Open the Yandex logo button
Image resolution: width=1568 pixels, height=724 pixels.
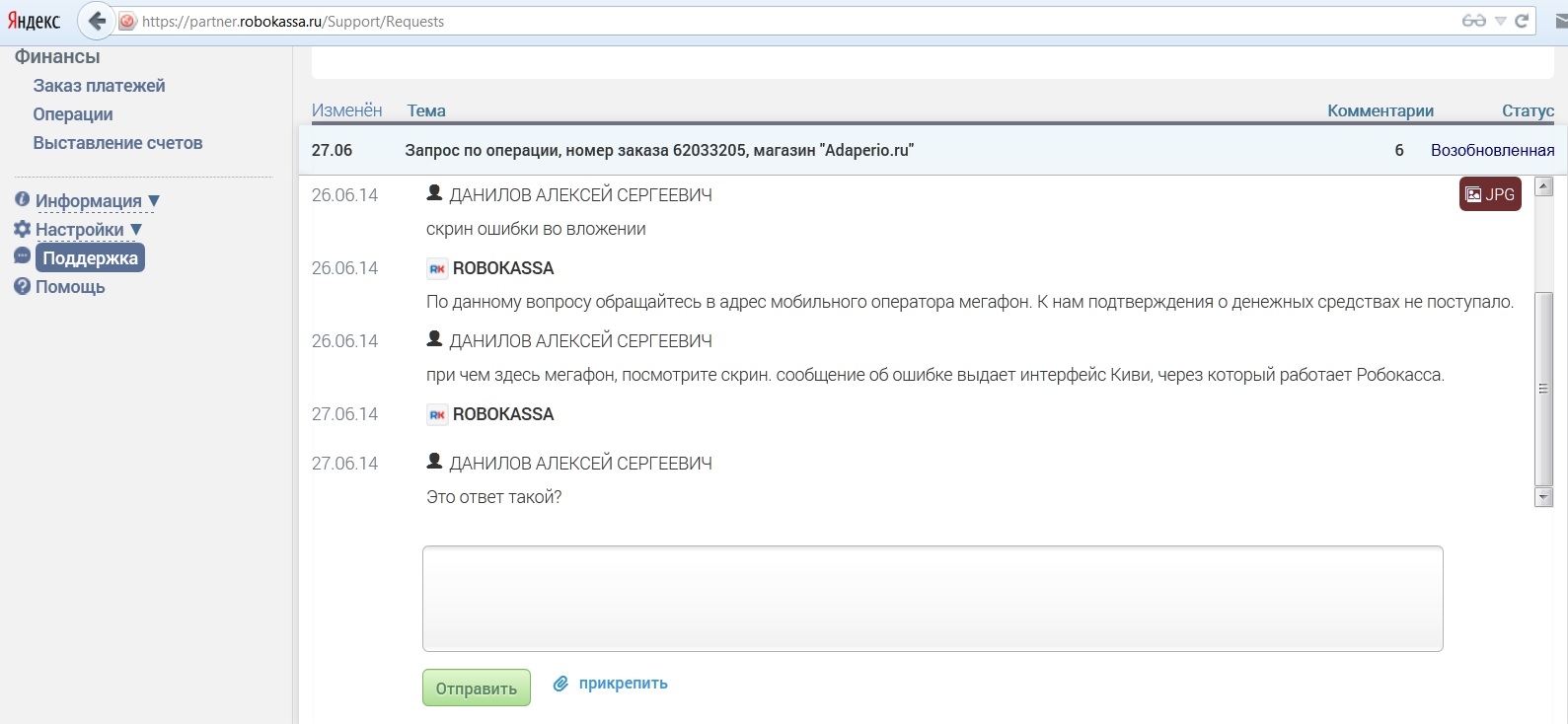[35, 21]
